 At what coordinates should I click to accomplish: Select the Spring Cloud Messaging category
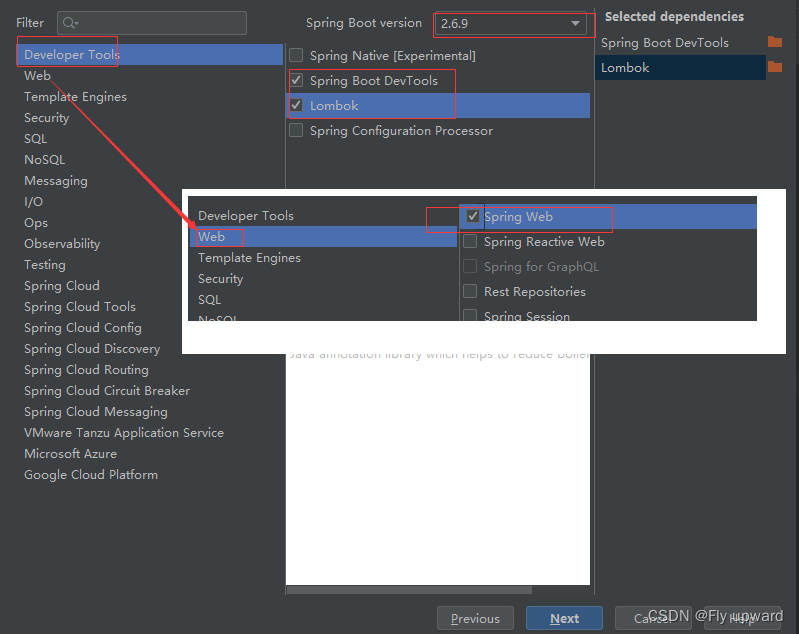[96, 412]
